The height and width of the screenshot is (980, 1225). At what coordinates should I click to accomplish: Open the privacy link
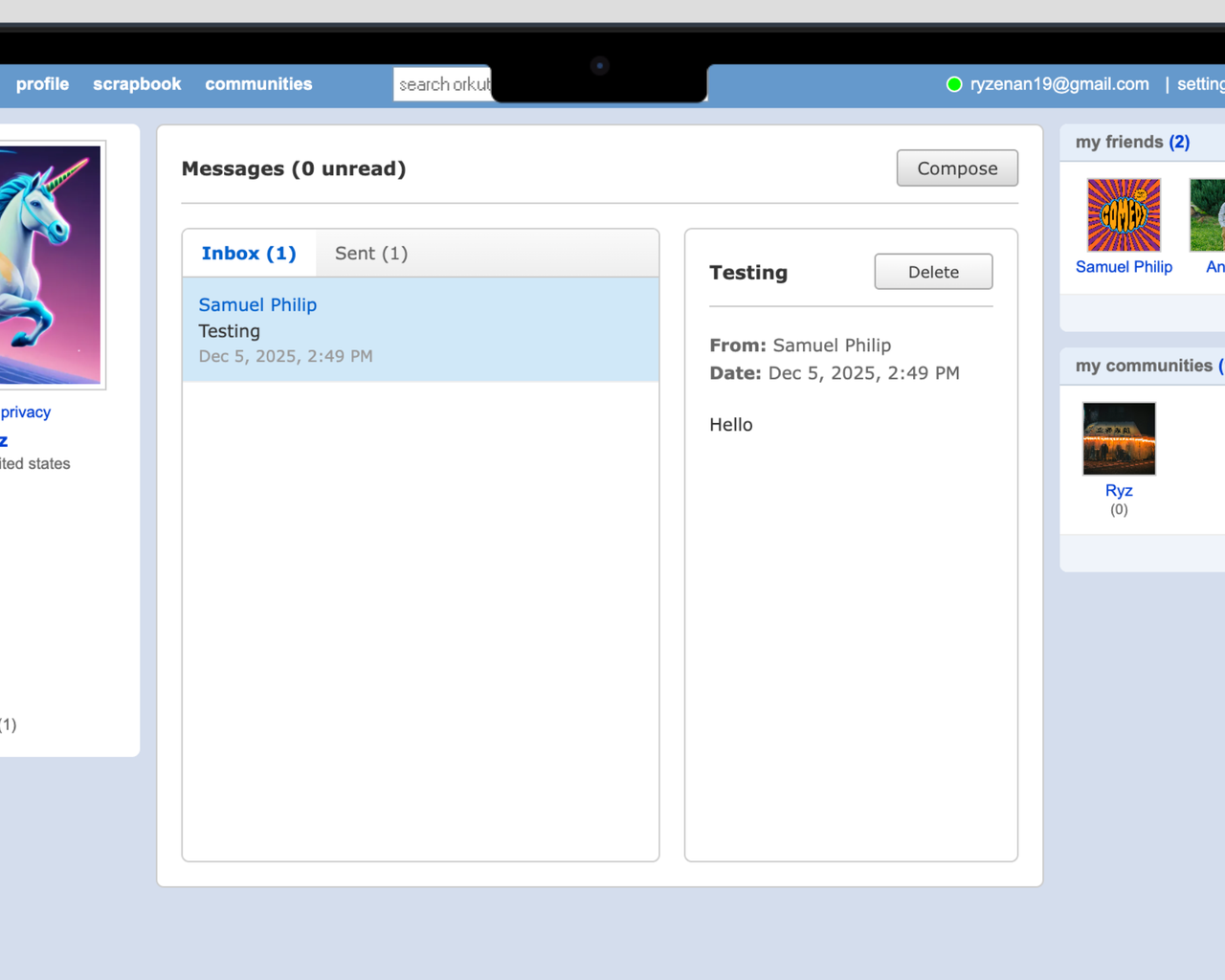(24, 412)
